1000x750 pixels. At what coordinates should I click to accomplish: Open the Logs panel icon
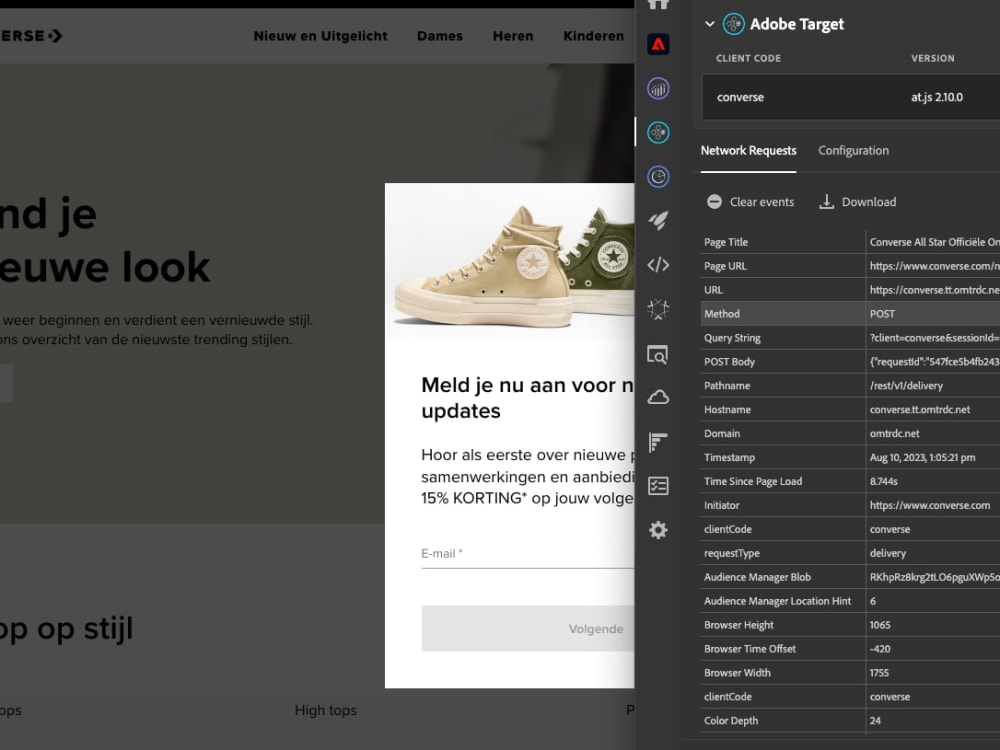click(658, 441)
